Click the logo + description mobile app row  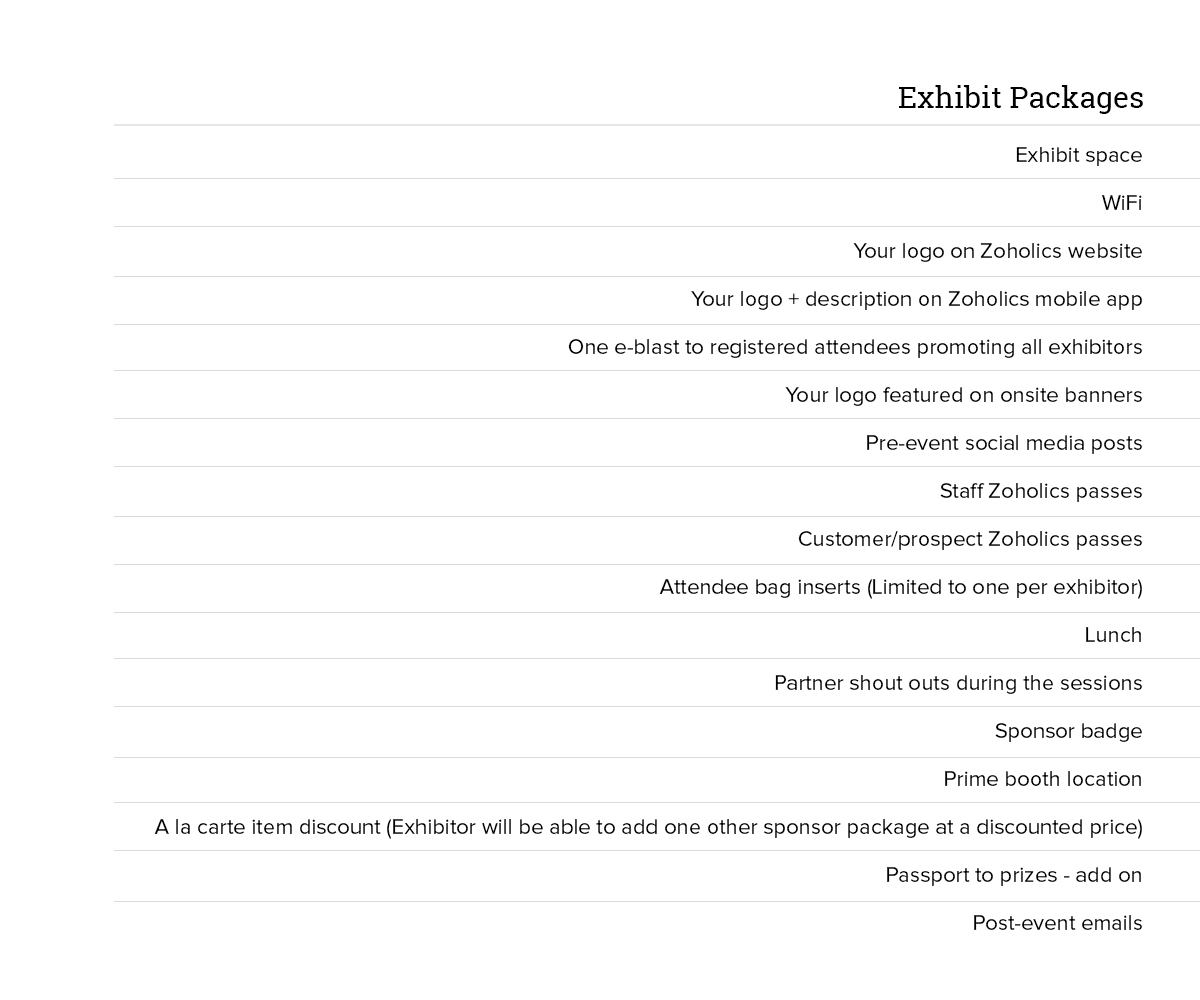916,299
